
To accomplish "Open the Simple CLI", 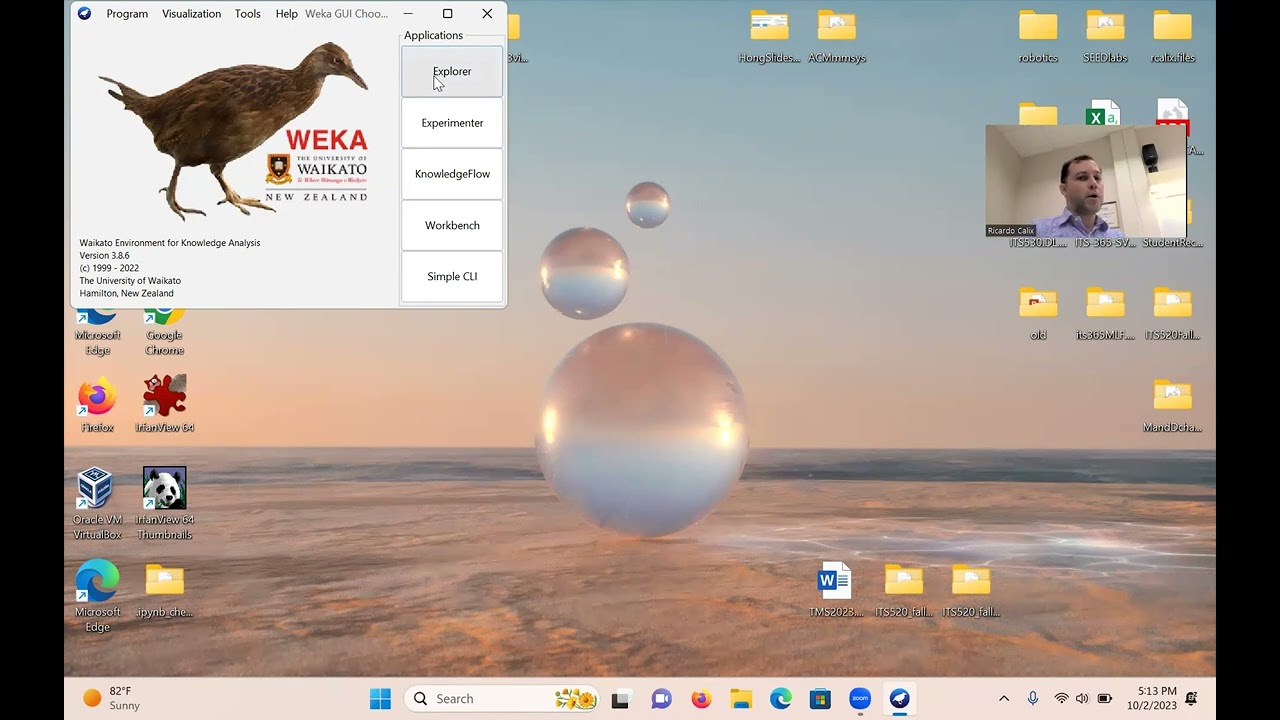I will coord(452,276).
